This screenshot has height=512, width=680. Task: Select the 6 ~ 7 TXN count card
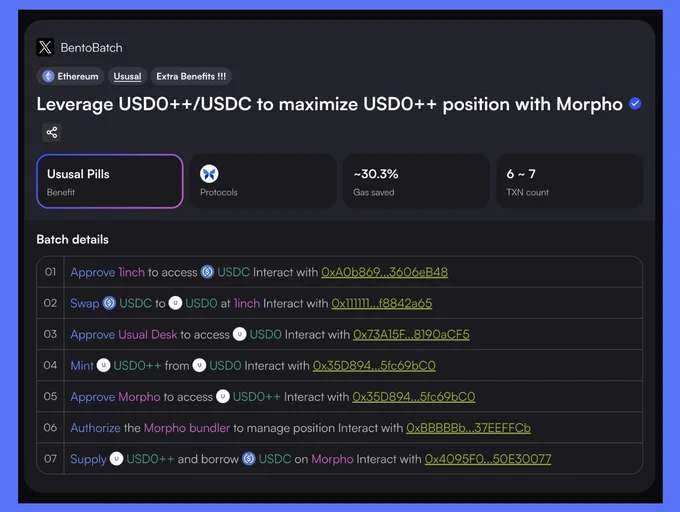[569, 181]
